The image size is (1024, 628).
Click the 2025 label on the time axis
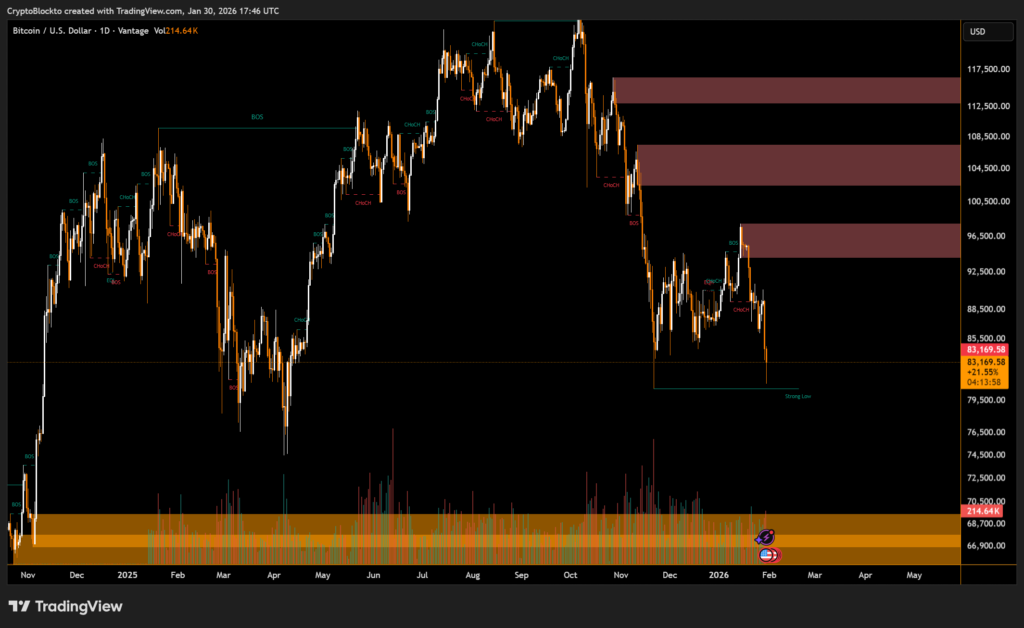pyautogui.click(x=127, y=576)
